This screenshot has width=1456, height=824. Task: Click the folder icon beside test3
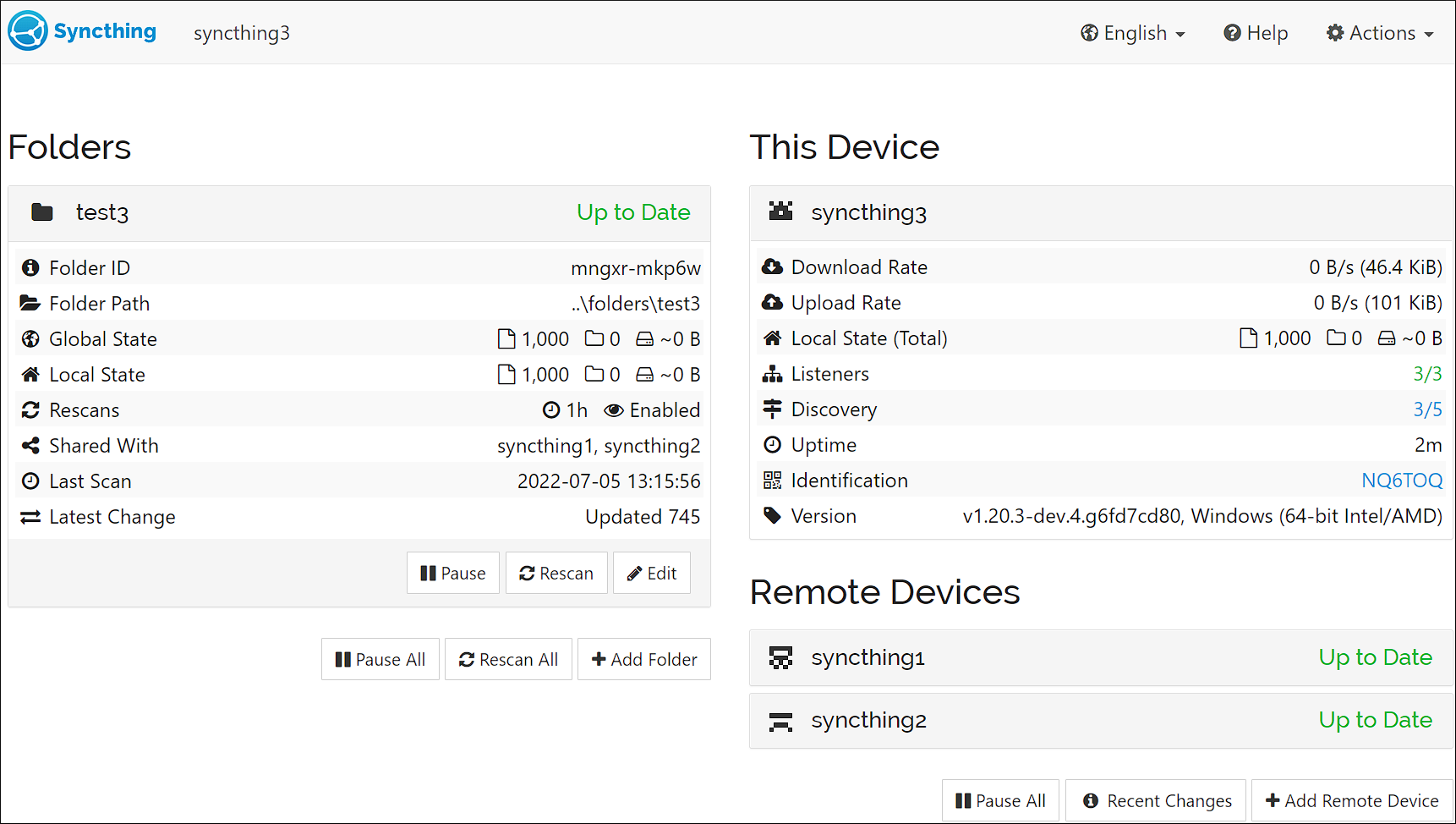(x=41, y=211)
